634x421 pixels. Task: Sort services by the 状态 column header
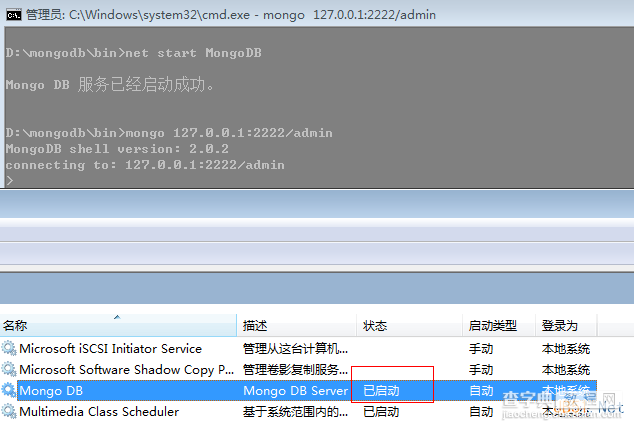[410, 326]
